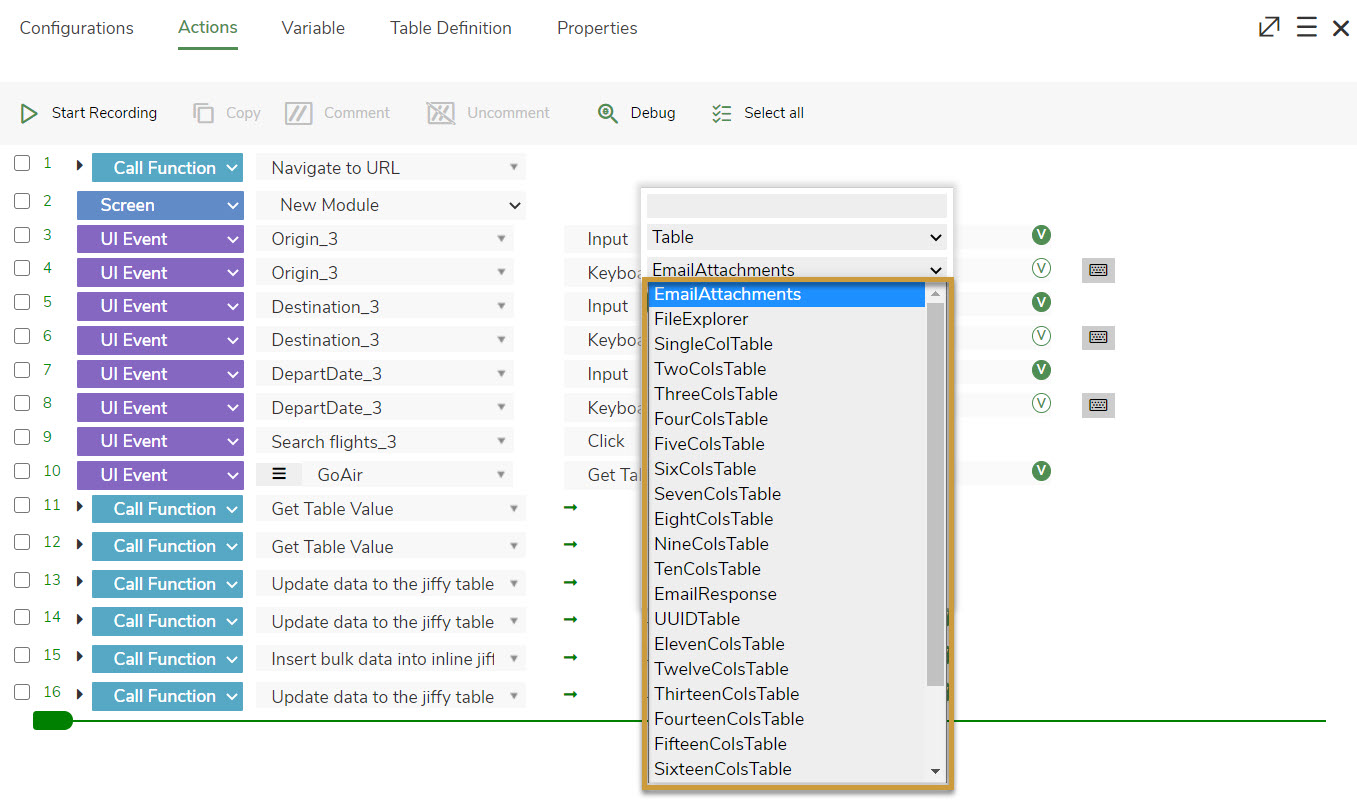Expand row 13 with the disclosure triangle
Image resolution: width=1357 pixels, height=807 pixels.
pos(80,581)
